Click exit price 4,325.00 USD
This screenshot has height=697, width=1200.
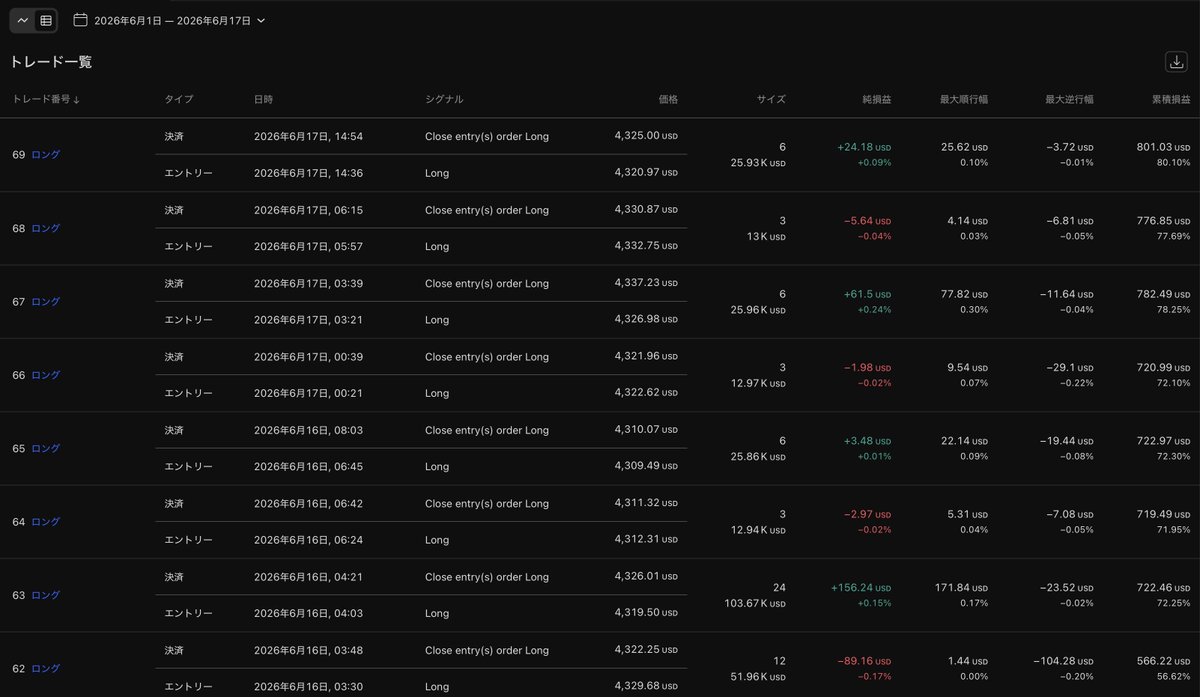pos(646,135)
